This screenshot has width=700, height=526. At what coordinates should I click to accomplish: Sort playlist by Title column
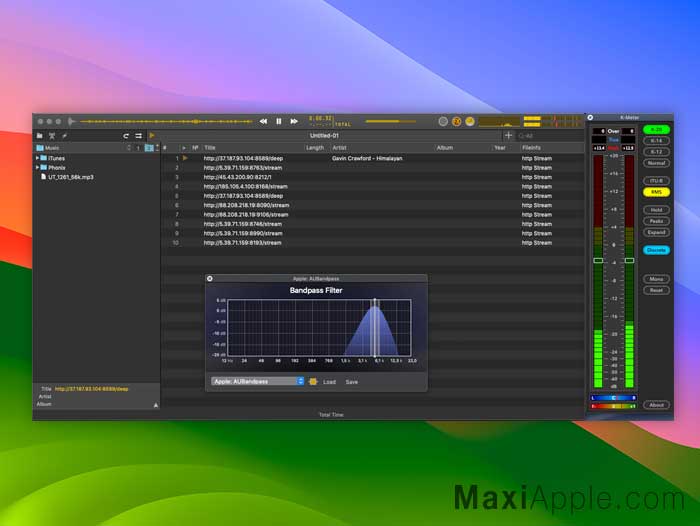tap(209, 148)
